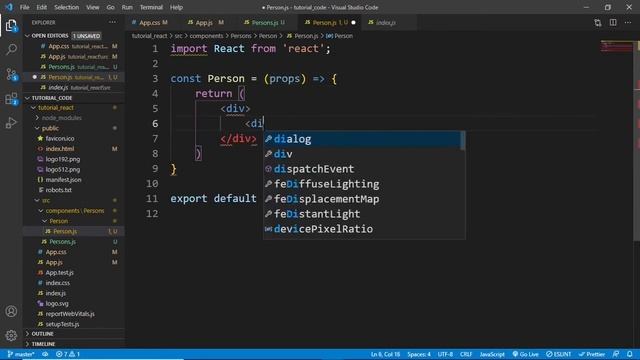Collapse the tutorial_react folder

(x=73, y=108)
